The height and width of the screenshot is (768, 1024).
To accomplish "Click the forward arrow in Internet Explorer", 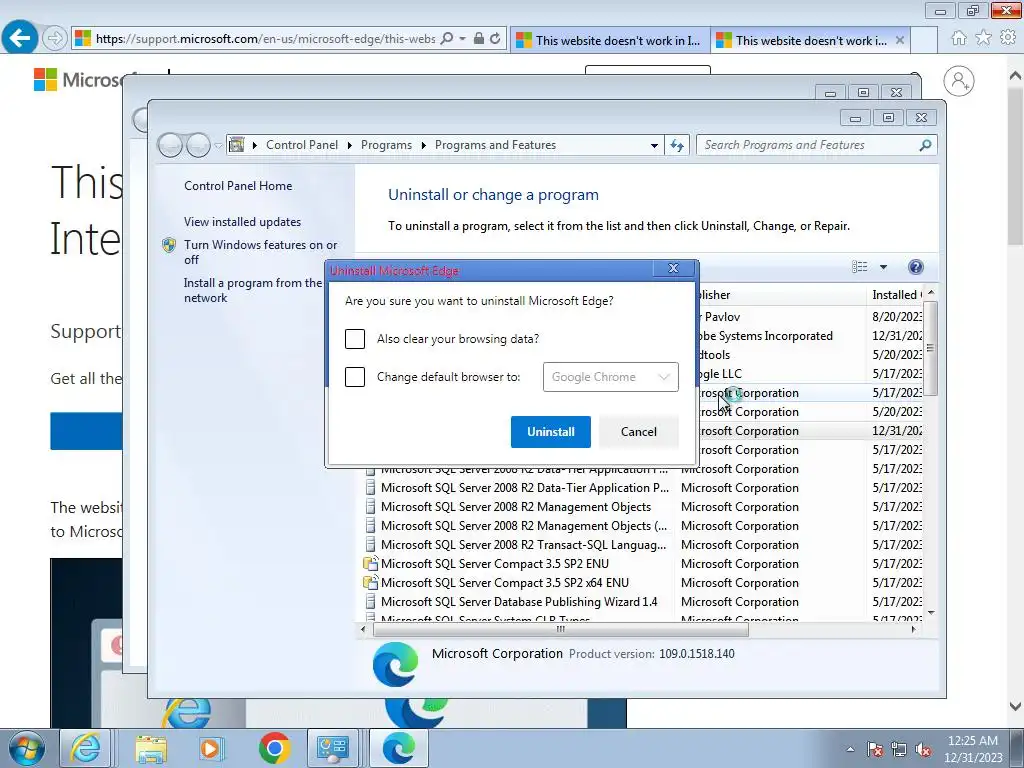I will click(x=55, y=39).
